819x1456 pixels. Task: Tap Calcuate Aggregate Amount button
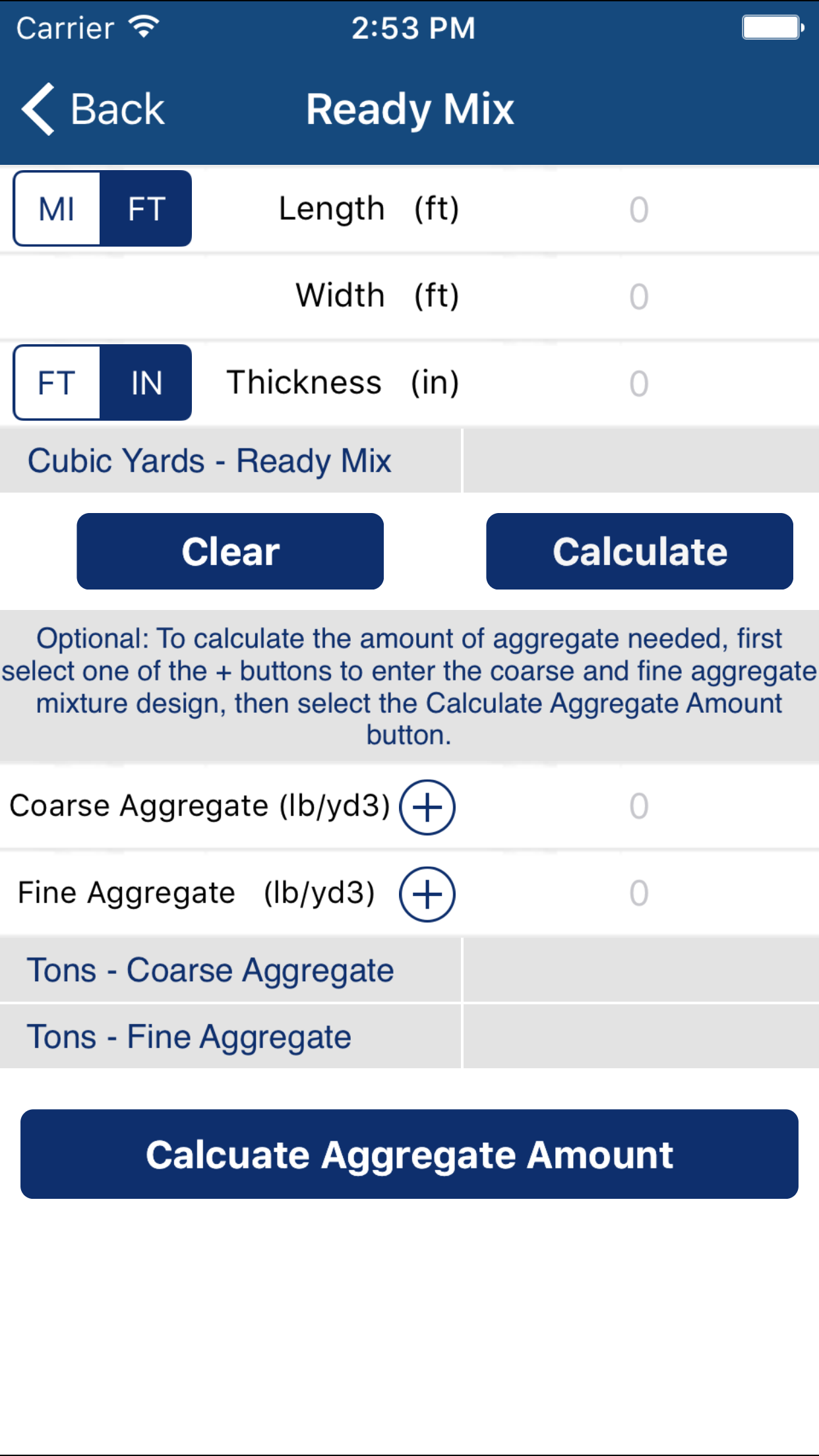409,1154
